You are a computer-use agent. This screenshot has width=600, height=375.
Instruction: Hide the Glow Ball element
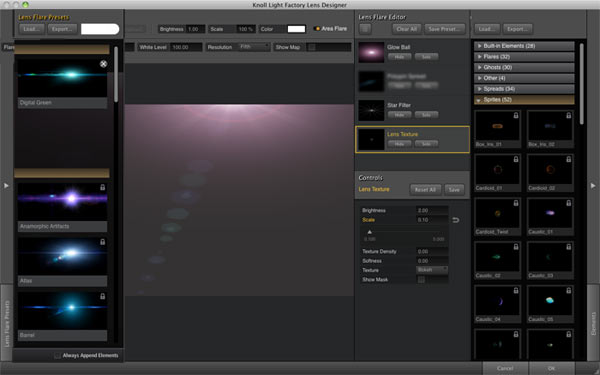(x=399, y=57)
